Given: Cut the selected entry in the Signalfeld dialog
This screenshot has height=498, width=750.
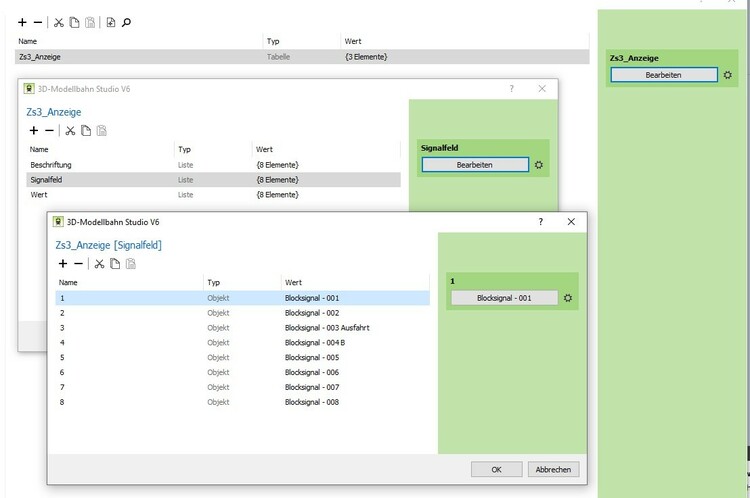Looking at the screenshot, I should tap(99, 264).
